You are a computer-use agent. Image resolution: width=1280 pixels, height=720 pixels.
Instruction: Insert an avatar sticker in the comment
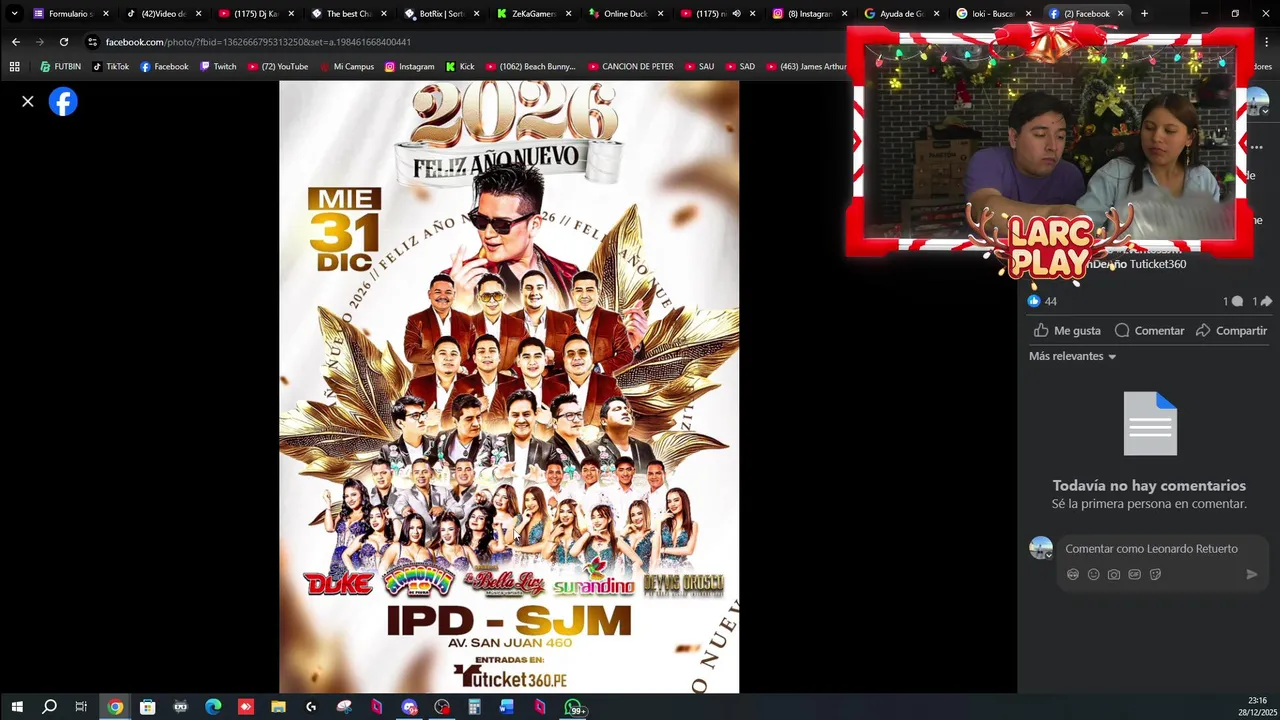tap(1073, 574)
